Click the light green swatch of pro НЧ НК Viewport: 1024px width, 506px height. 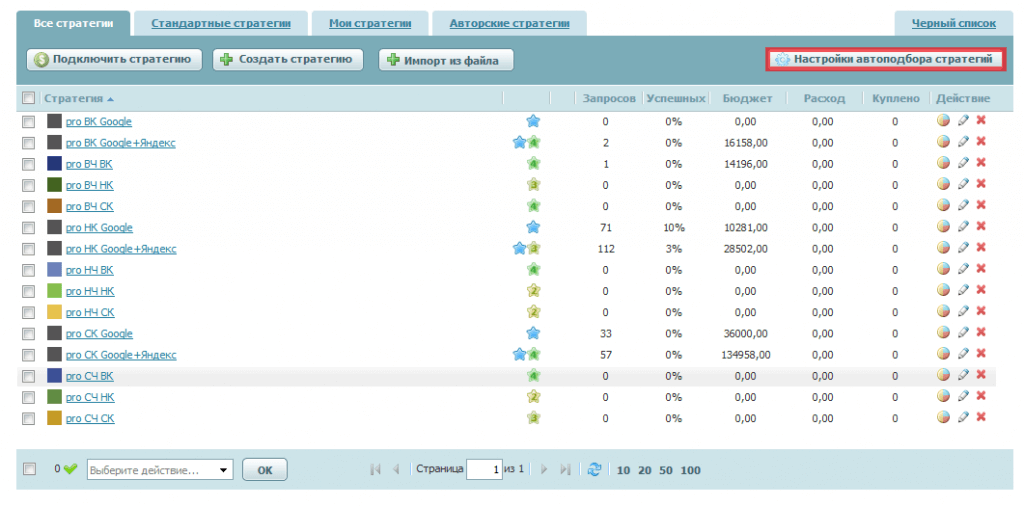(54, 291)
